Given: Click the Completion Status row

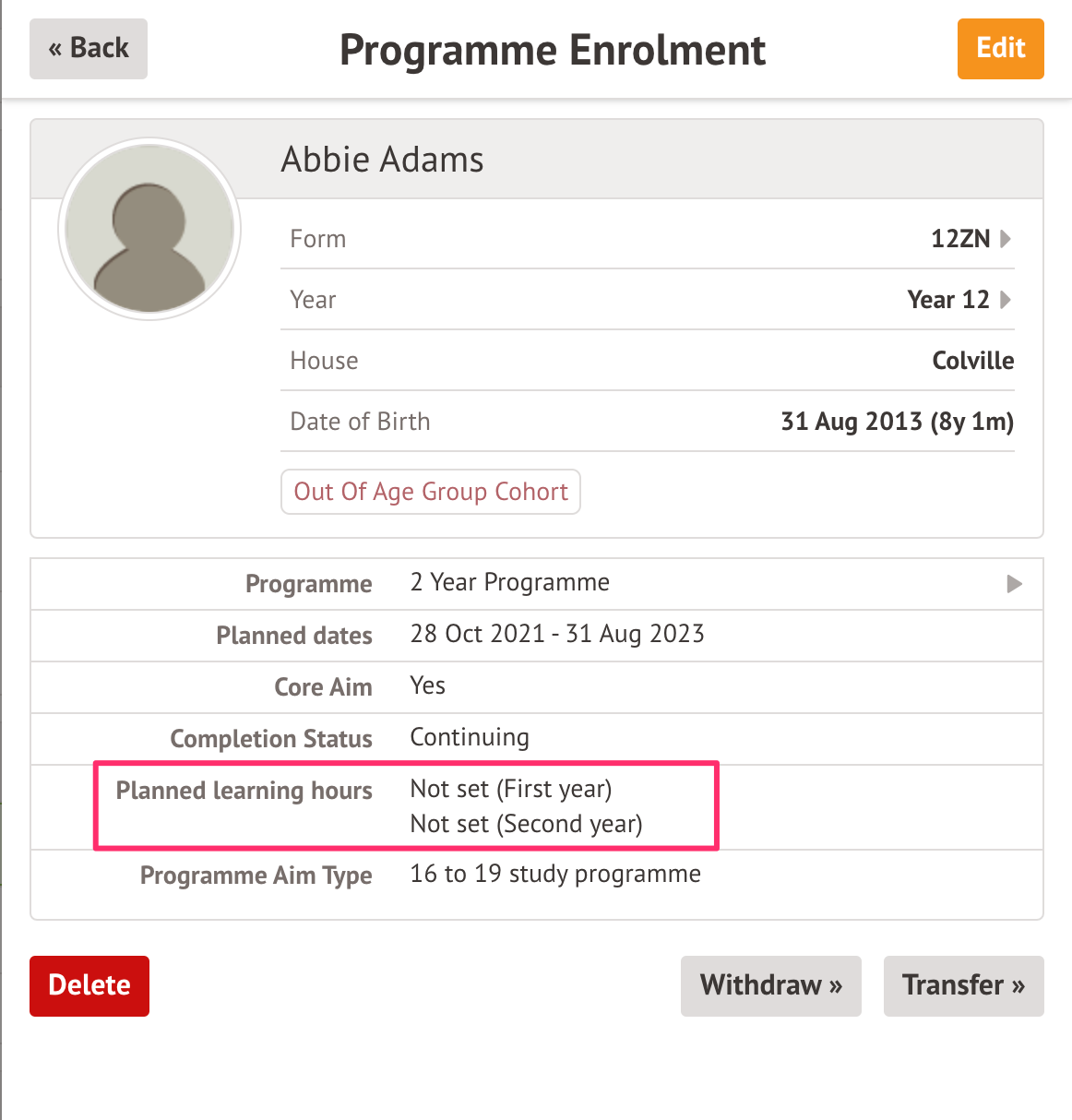Looking at the screenshot, I should pyautogui.click(x=537, y=738).
